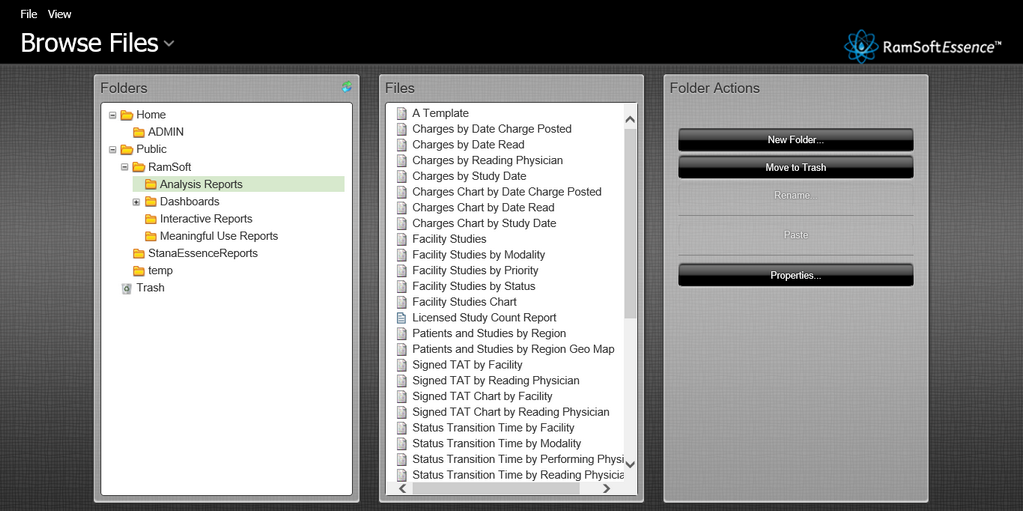Collapse the Home folder tree node

pos(112,115)
